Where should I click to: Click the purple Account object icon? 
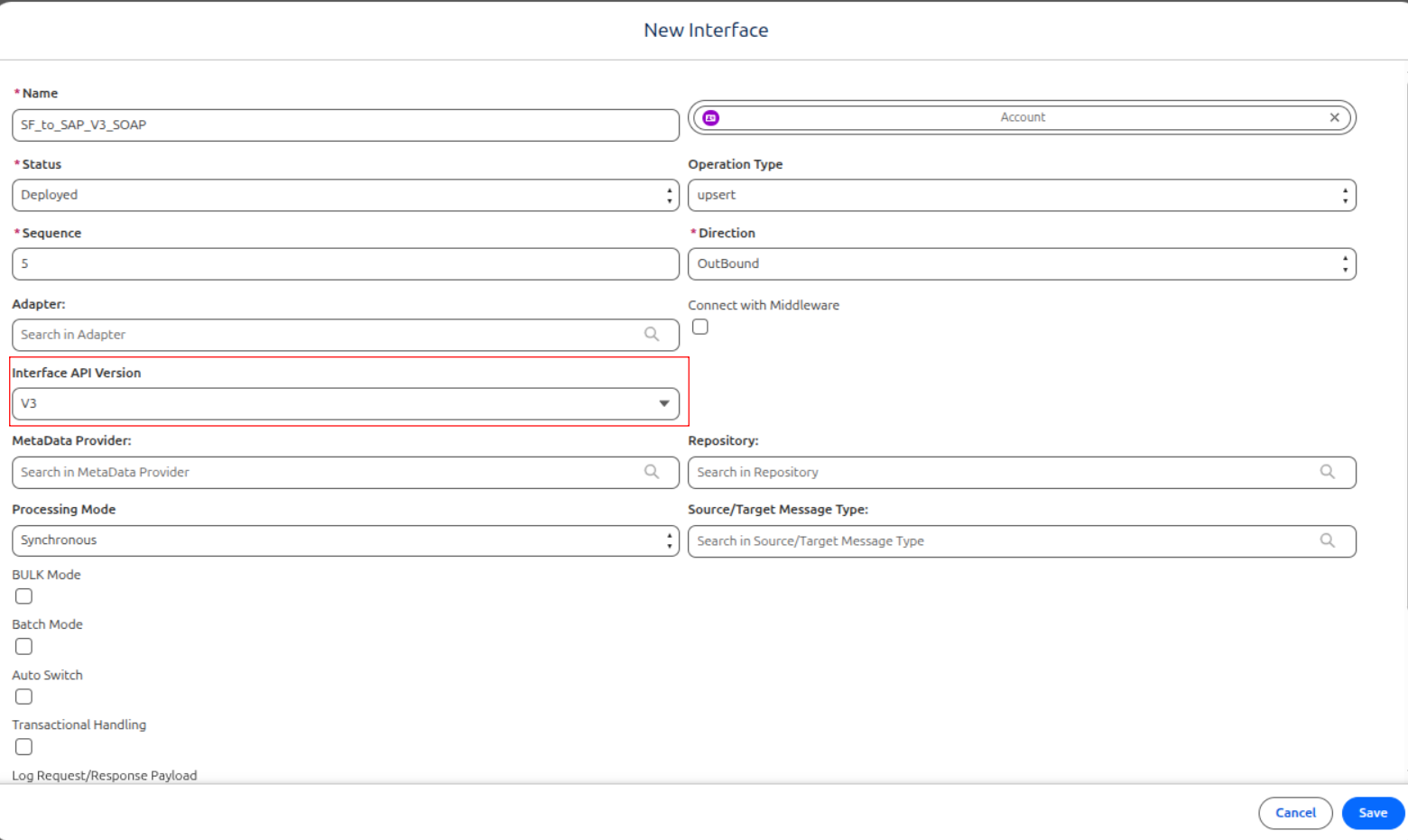pyautogui.click(x=711, y=118)
